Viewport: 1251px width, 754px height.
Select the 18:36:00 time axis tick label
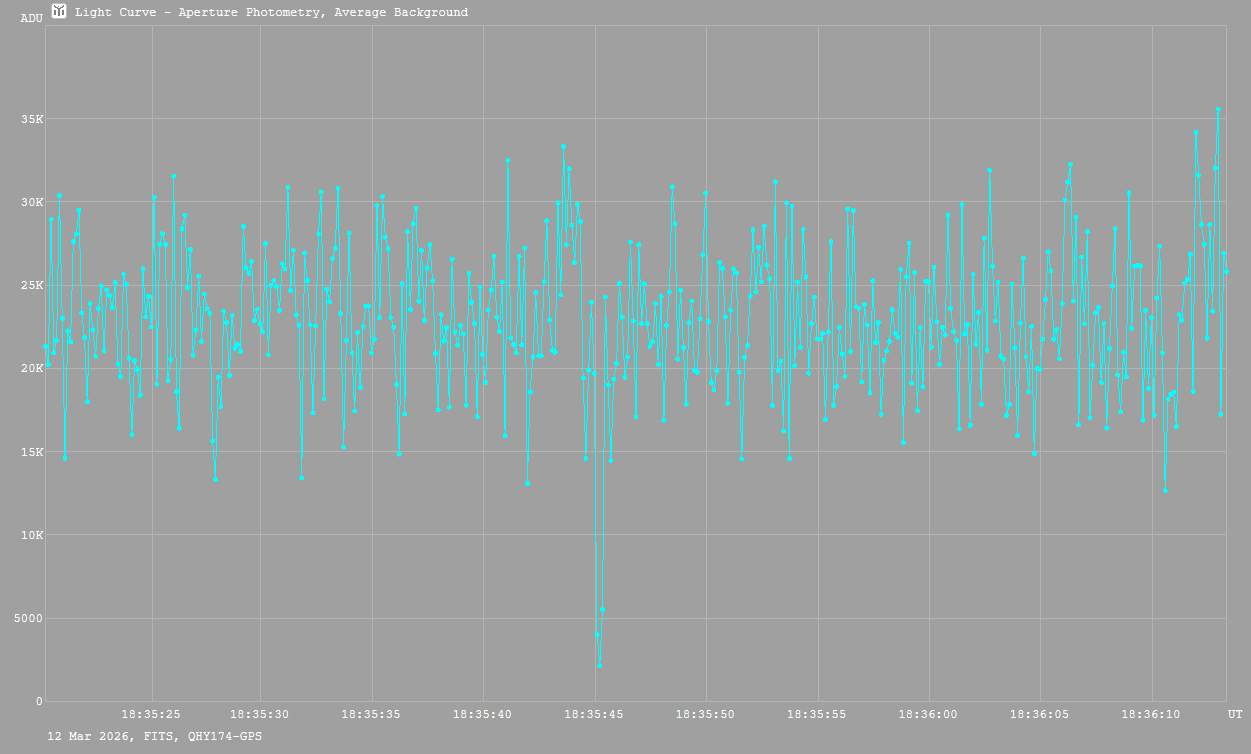[929, 714]
